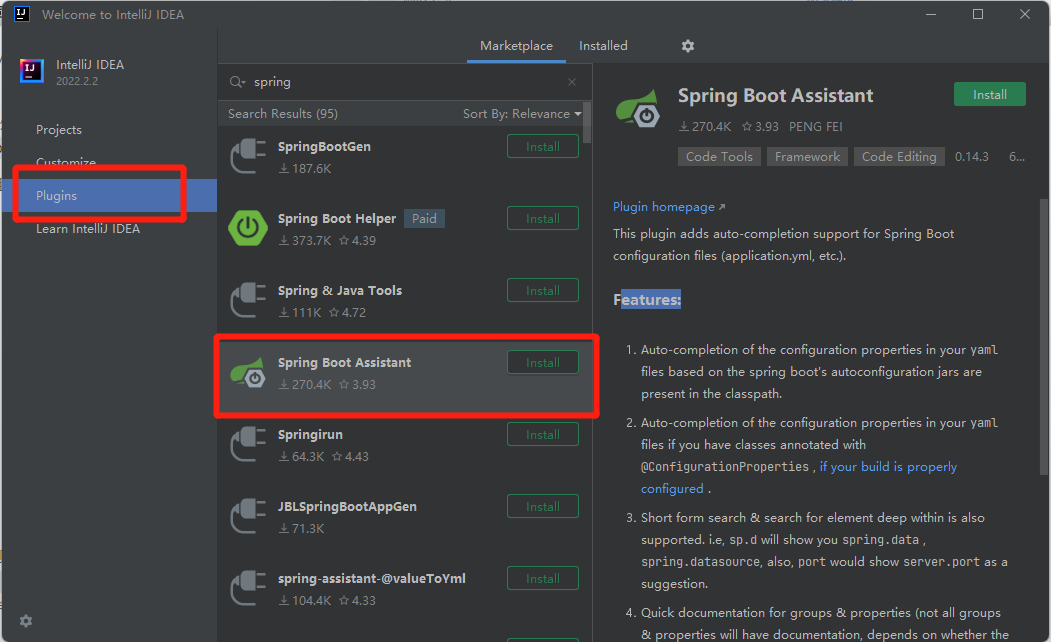The height and width of the screenshot is (642, 1051).
Task: Open Projects in the sidebar
Action: pos(59,130)
